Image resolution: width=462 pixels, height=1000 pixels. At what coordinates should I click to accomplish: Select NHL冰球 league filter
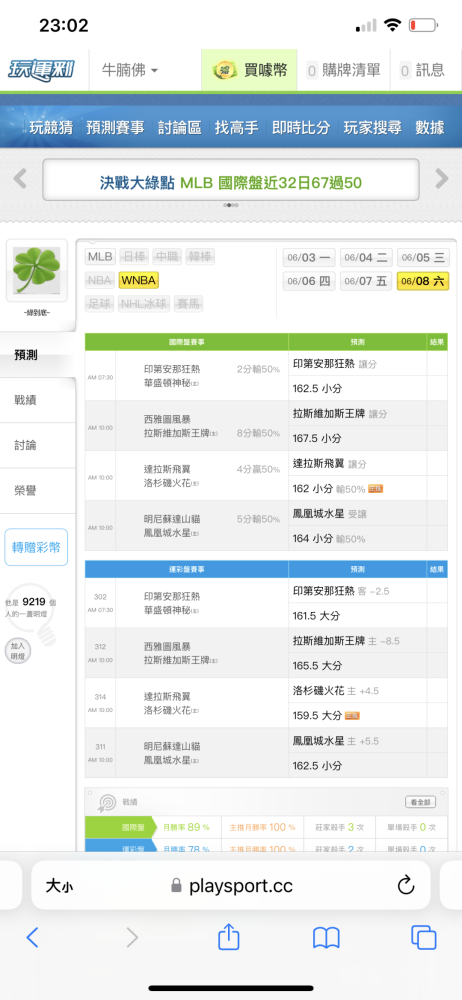(142, 304)
